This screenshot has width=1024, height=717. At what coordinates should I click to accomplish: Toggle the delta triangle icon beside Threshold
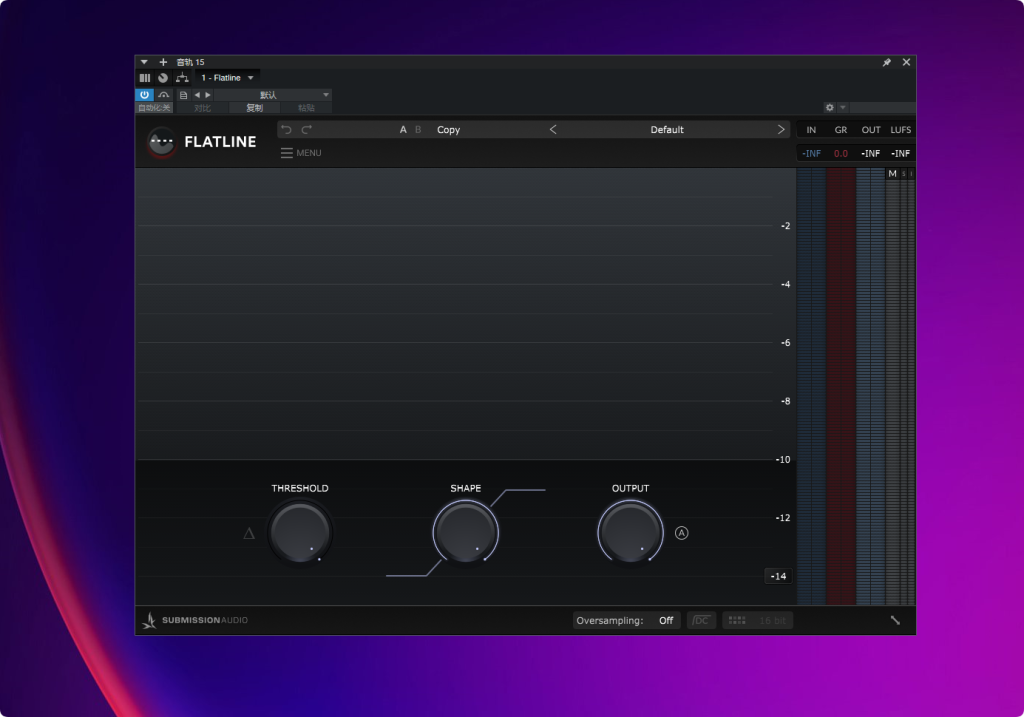(x=249, y=534)
